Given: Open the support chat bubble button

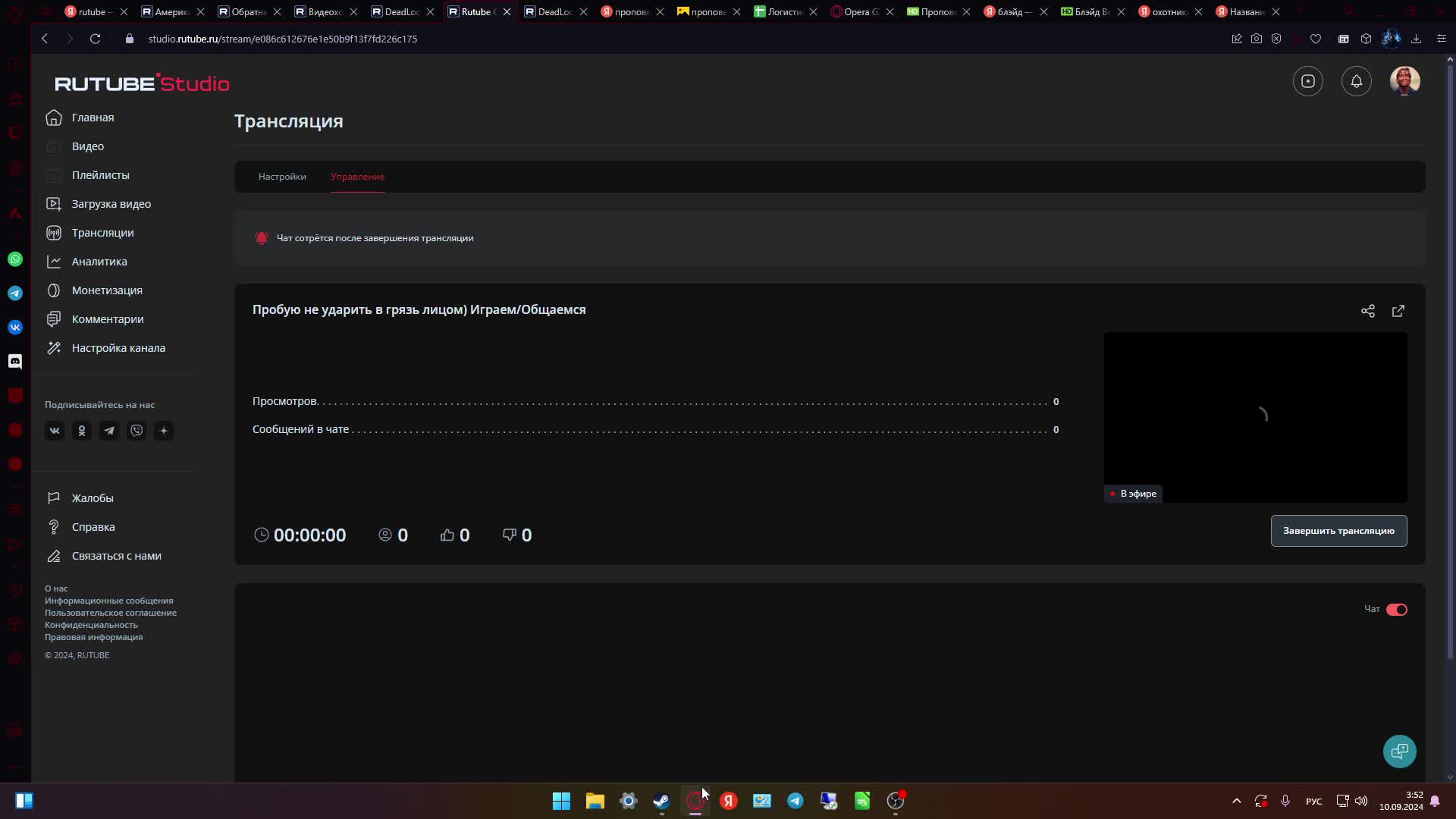Looking at the screenshot, I should pos(1399,751).
